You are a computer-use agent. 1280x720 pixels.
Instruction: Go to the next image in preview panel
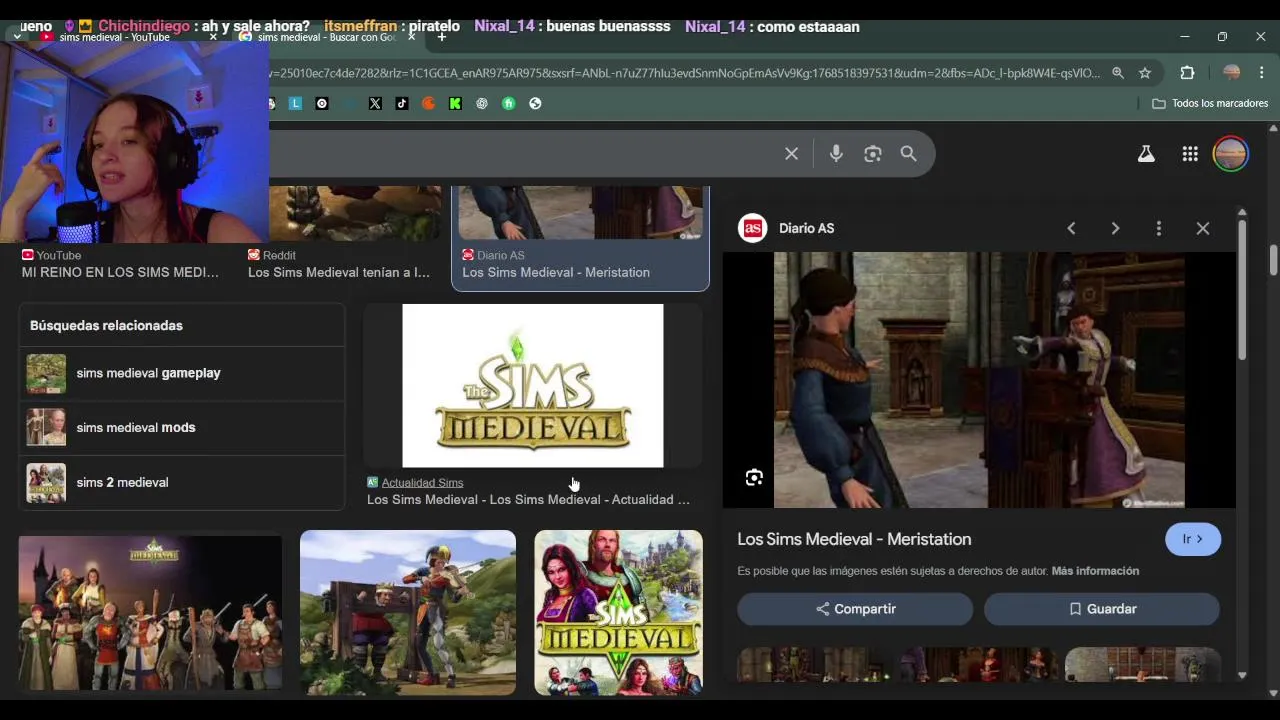click(1115, 228)
